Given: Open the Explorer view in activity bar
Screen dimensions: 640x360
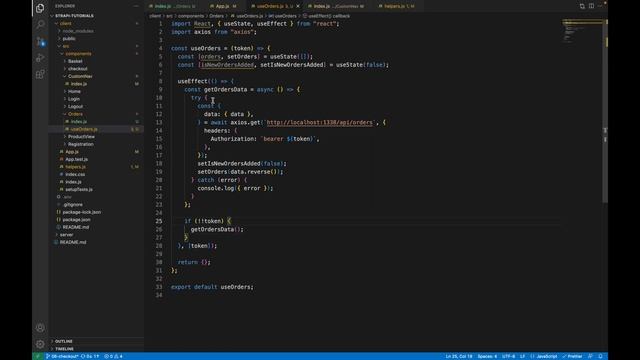Looking at the screenshot, I should 40,8.
